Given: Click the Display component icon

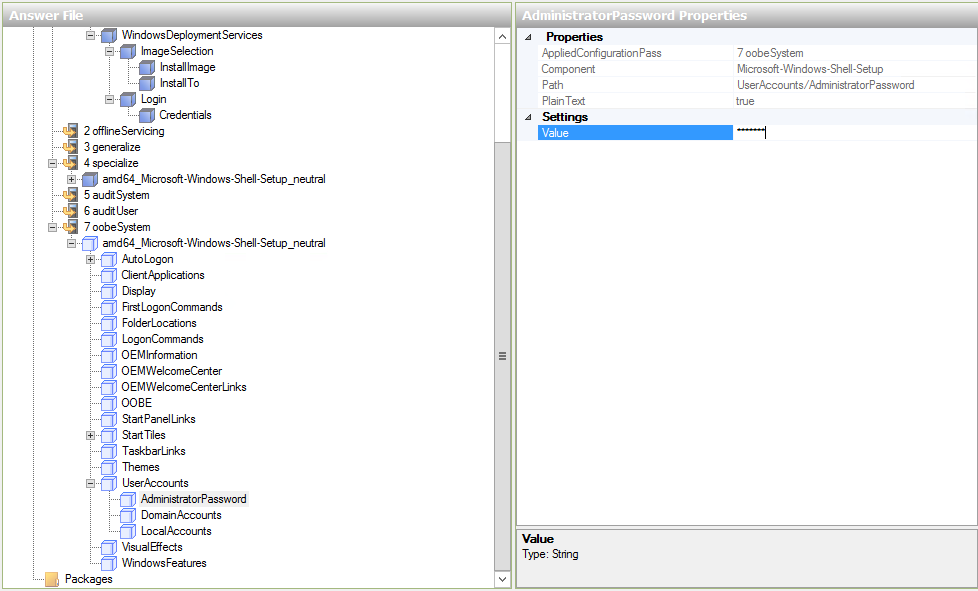Looking at the screenshot, I should 109,291.
